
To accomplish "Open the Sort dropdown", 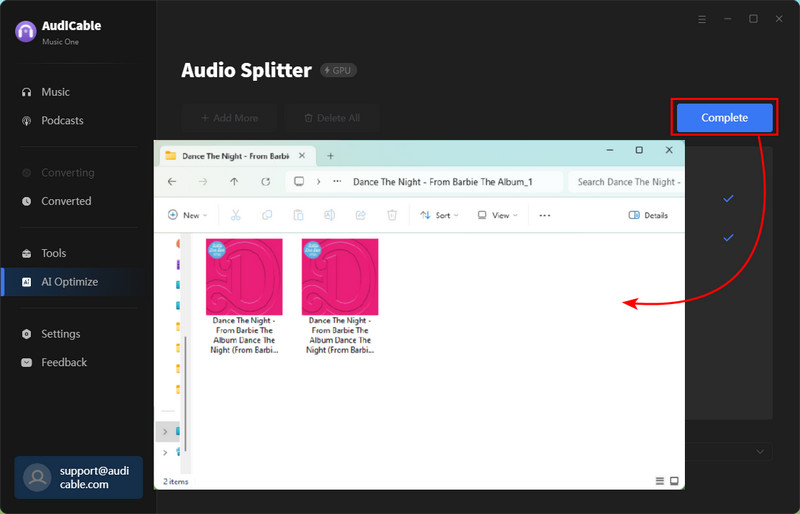I will (x=439, y=215).
